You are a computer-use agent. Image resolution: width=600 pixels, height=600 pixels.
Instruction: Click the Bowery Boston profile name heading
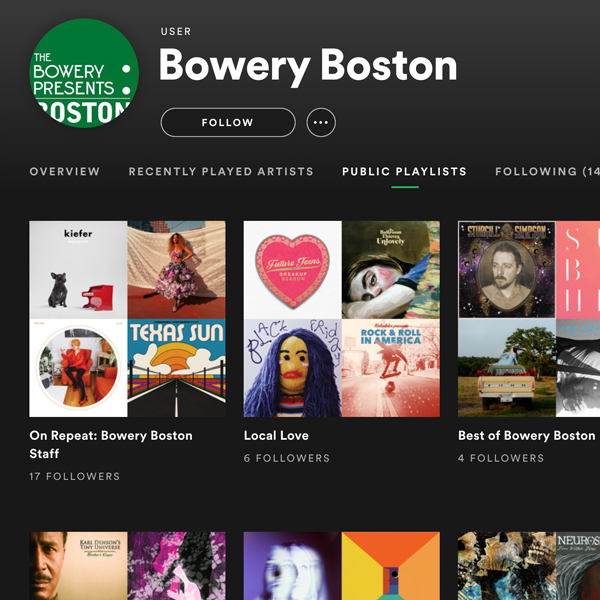307,66
